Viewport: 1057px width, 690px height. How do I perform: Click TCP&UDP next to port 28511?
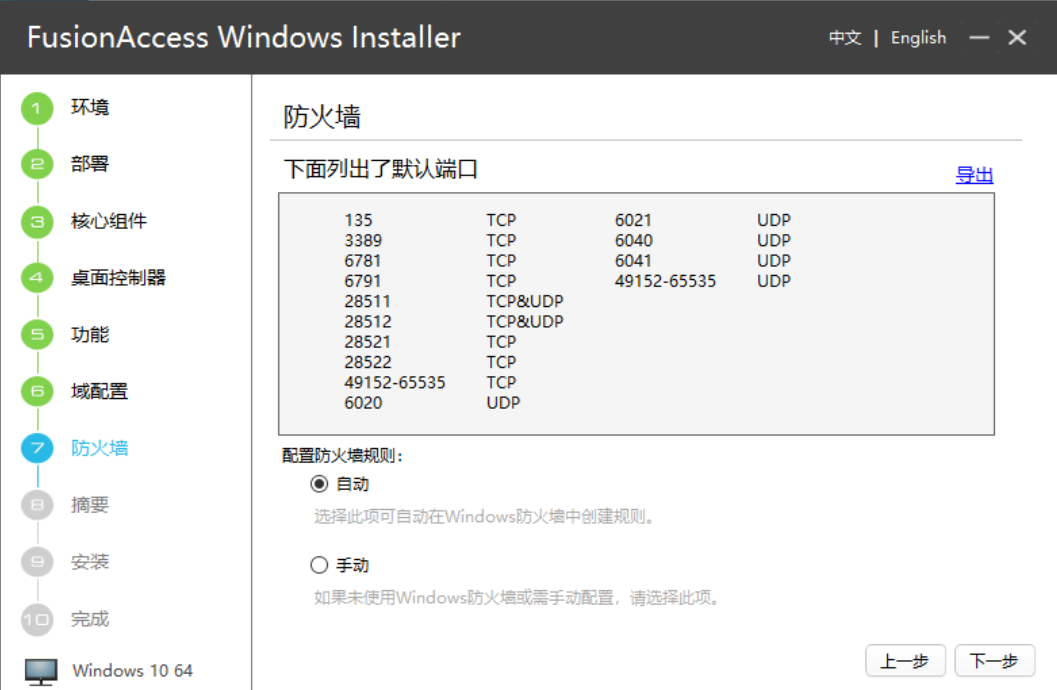(x=524, y=301)
